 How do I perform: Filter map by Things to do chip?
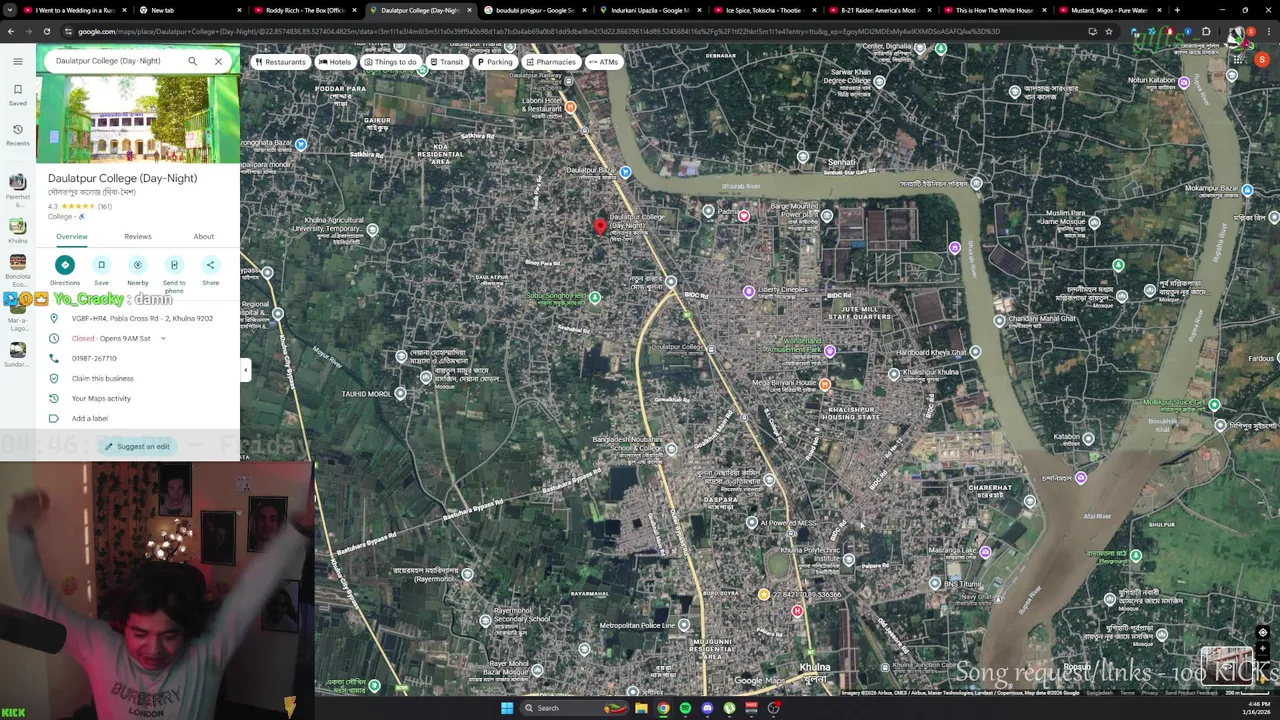[390, 62]
